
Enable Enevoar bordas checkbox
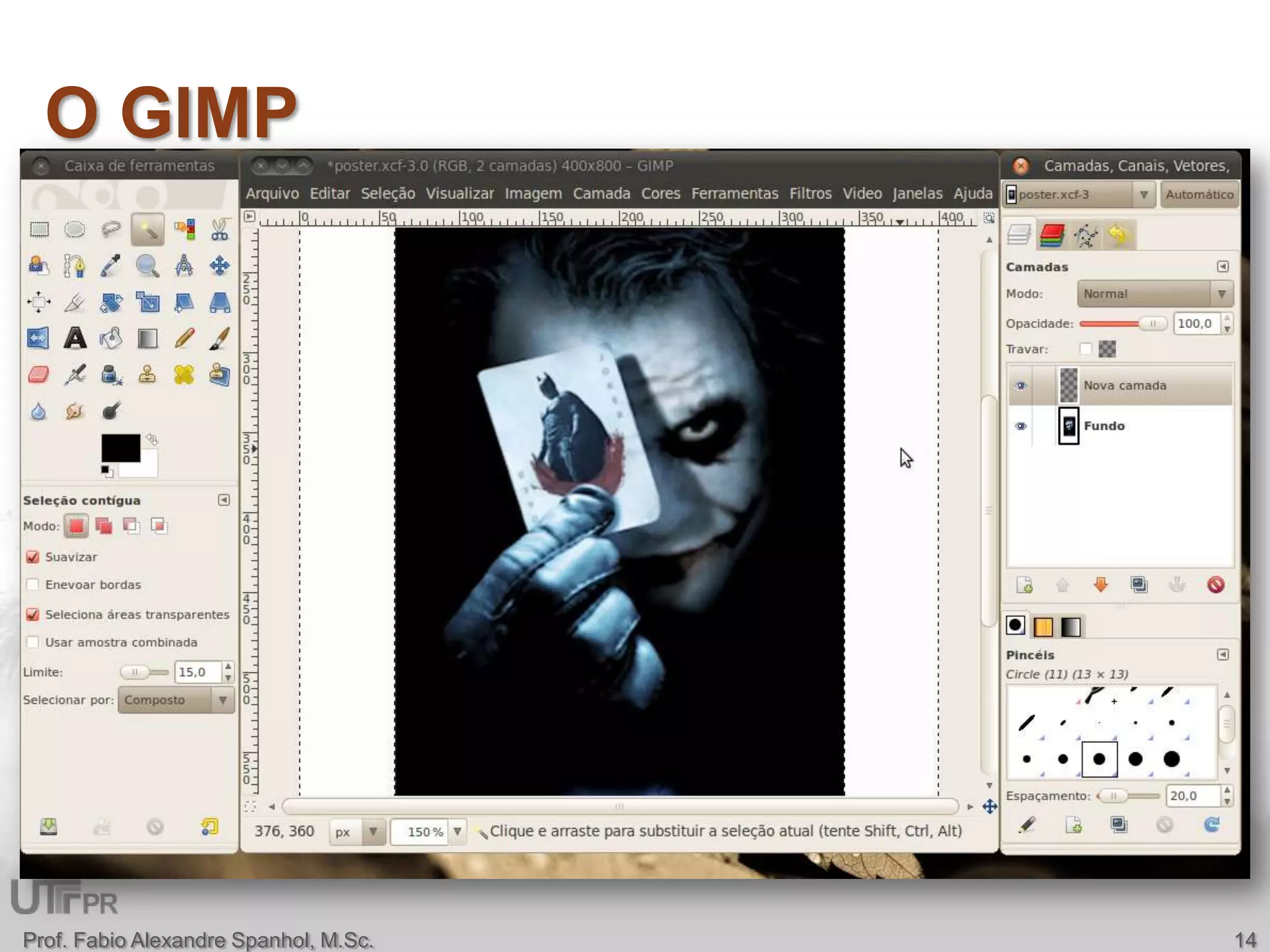click(33, 584)
